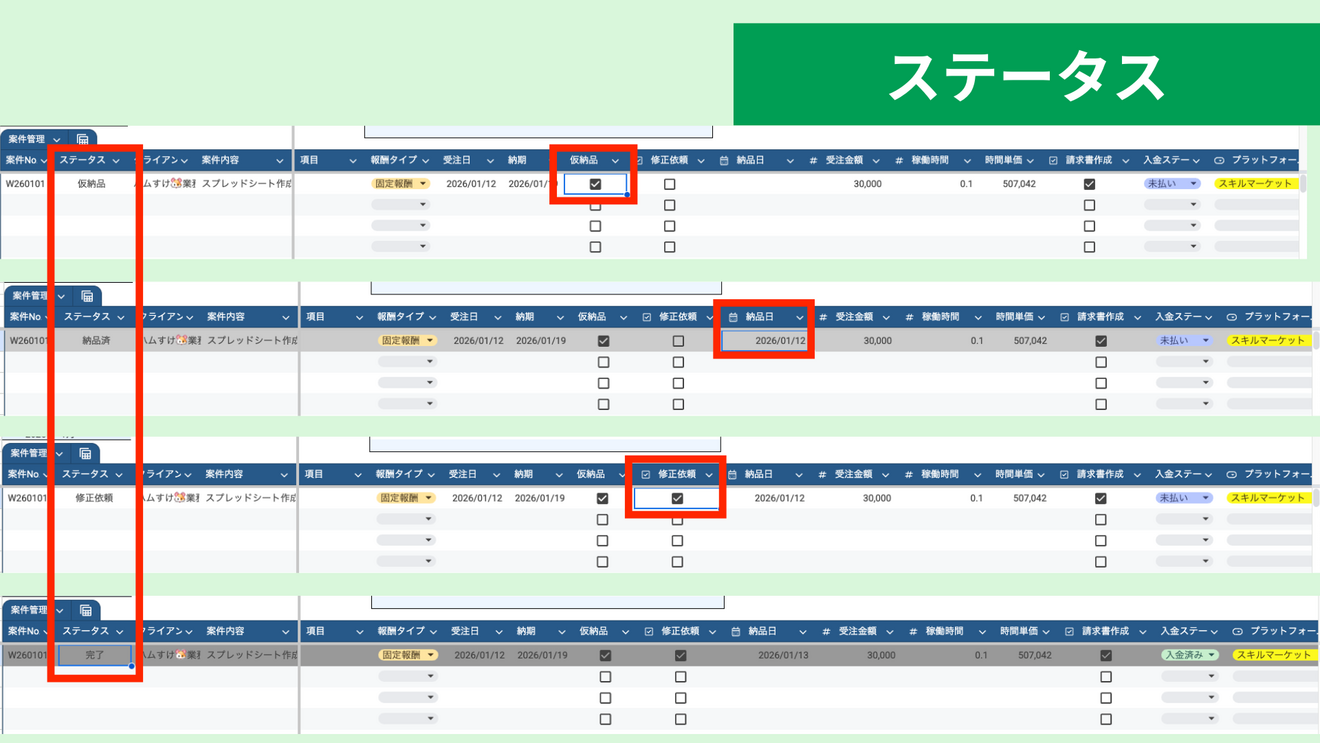Image resolution: width=1320 pixels, height=743 pixels.
Task: Click the ステータス title banner
Action: point(1026,75)
